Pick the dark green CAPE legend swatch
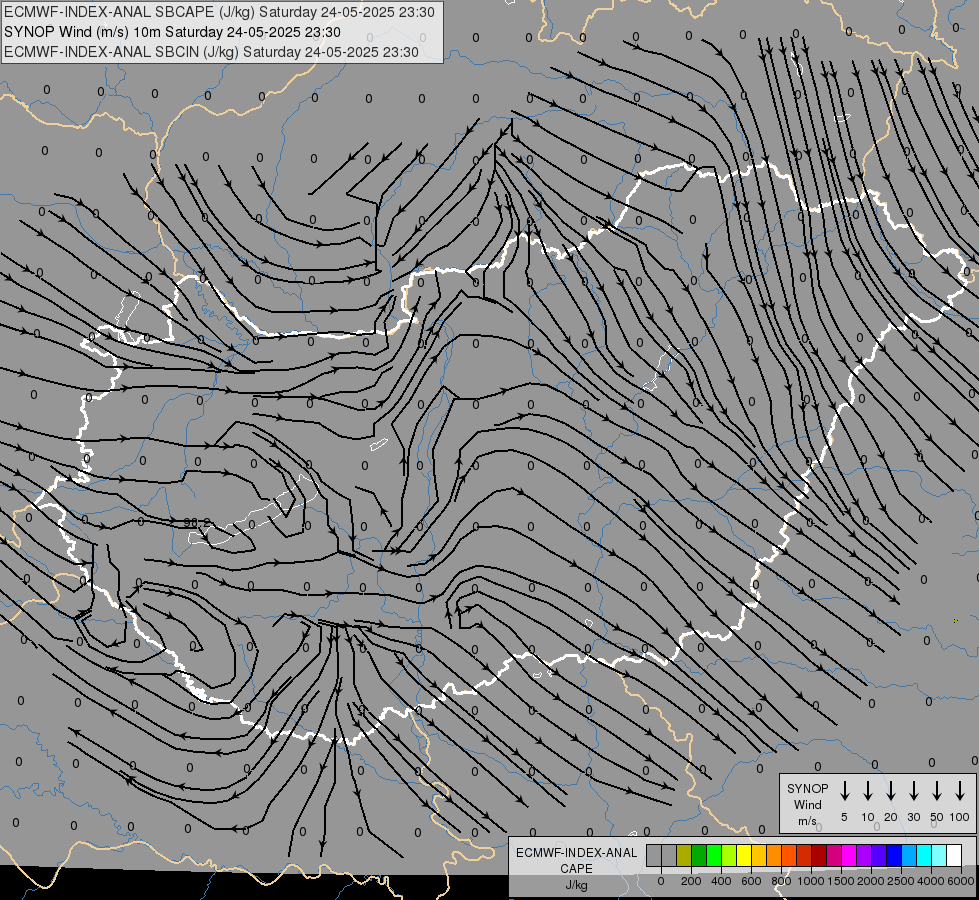This screenshot has width=979, height=900. [699, 855]
